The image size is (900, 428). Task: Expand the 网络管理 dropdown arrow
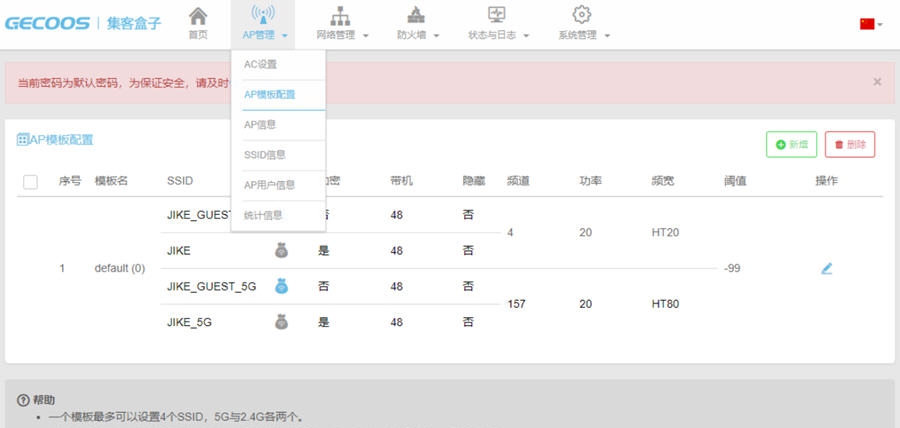pyautogui.click(x=366, y=36)
